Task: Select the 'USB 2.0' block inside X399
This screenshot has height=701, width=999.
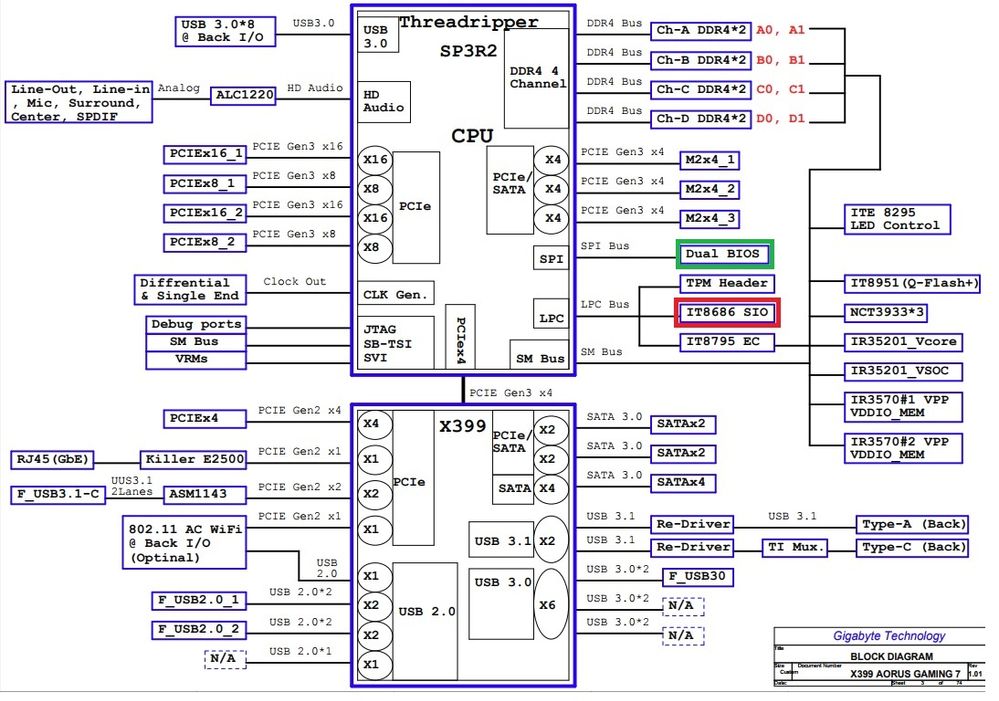Action: click(426, 621)
